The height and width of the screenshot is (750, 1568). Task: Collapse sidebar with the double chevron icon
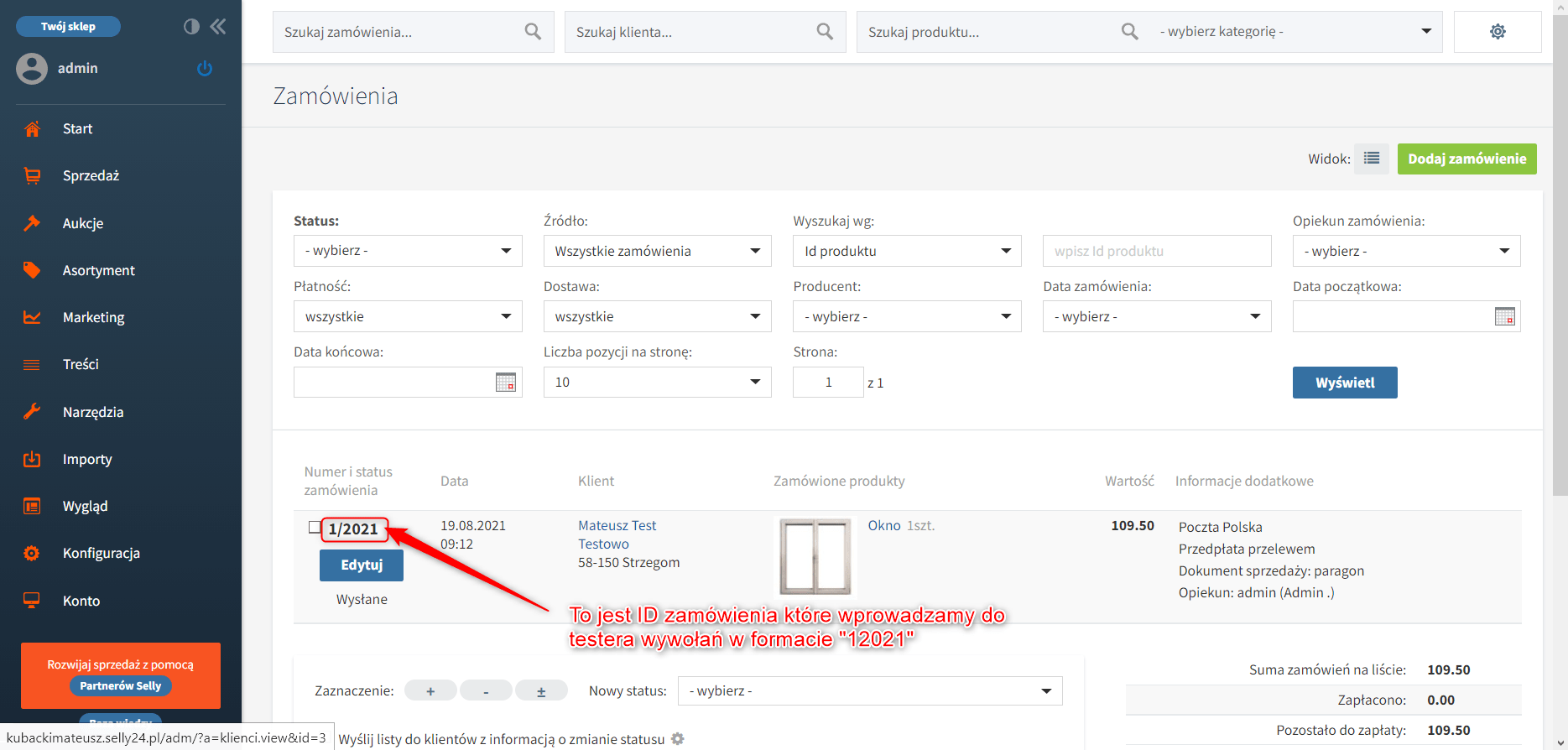click(x=218, y=27)
